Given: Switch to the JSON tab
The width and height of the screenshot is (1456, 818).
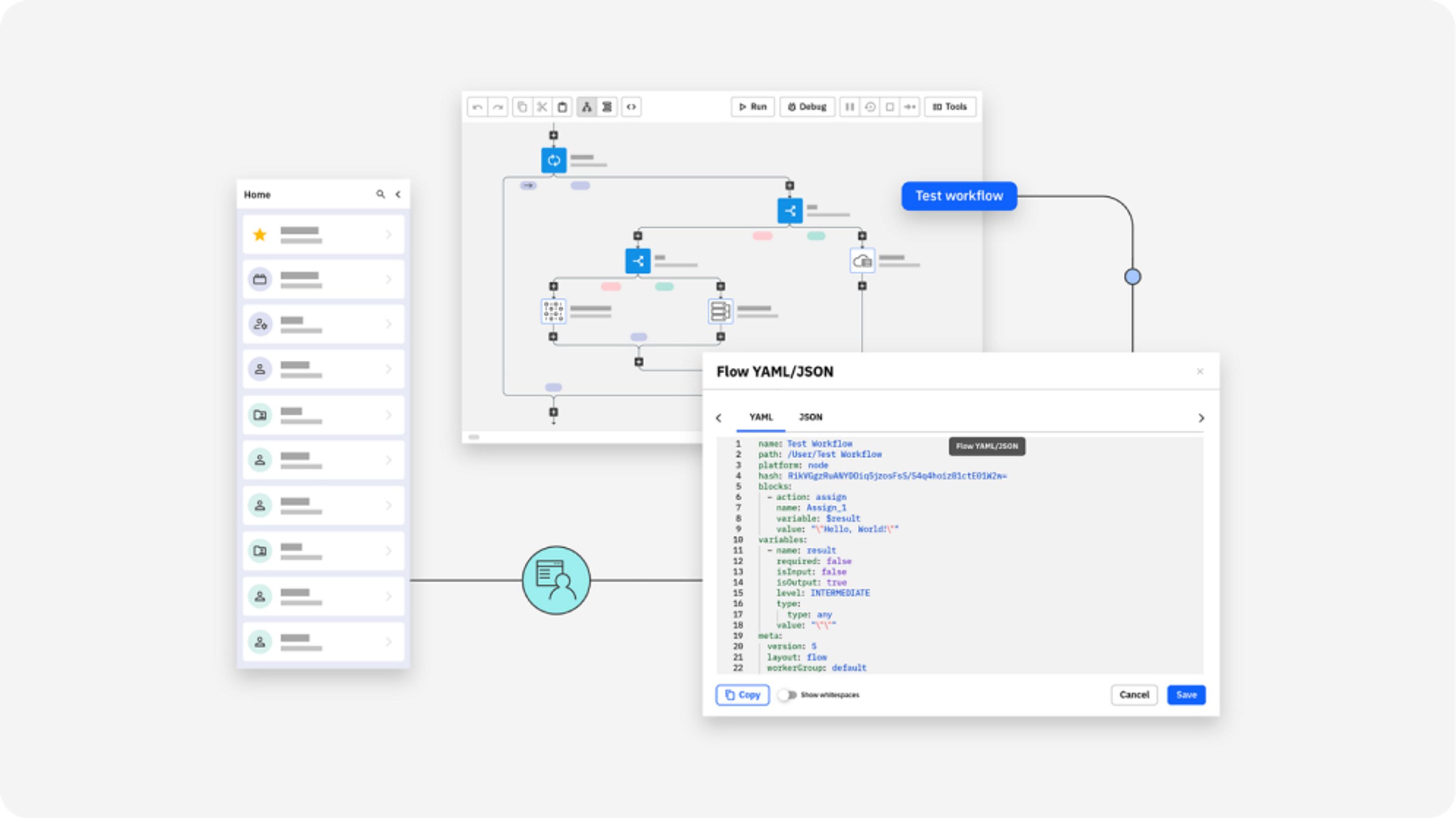Looking at the screenshot, I should [810, 417].
